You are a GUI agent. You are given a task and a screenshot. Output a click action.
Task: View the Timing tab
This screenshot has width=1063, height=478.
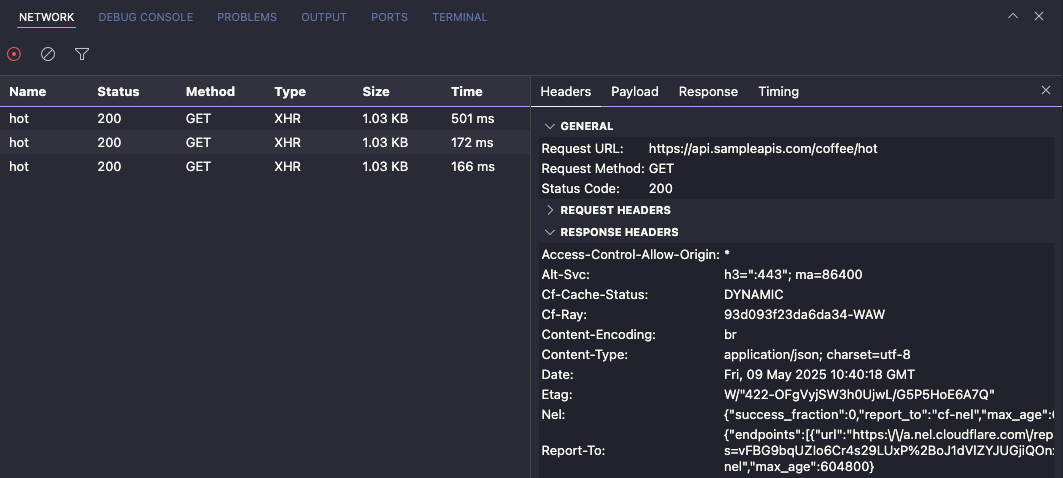click(x=778, y=91)
